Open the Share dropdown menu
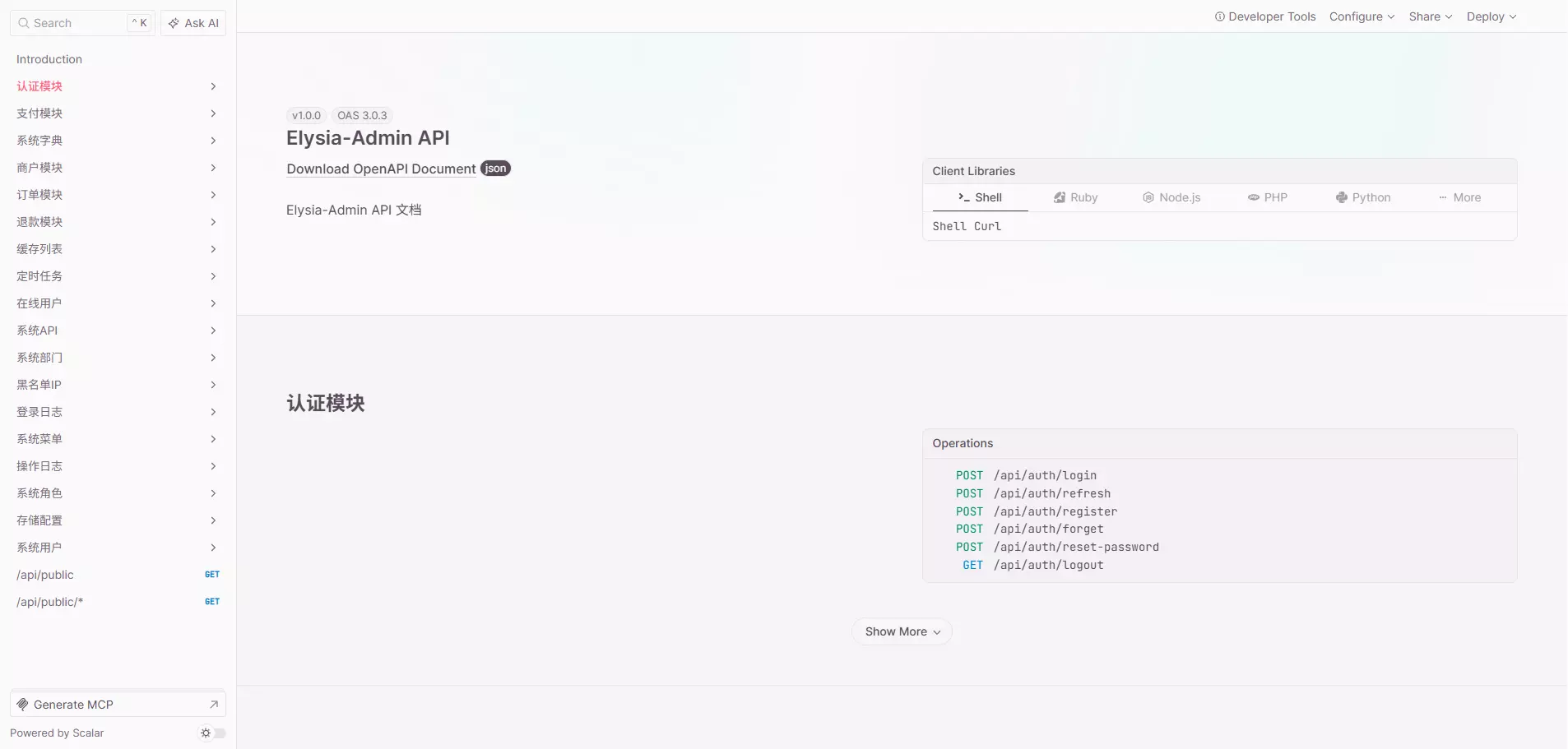 click(1431, 16)
